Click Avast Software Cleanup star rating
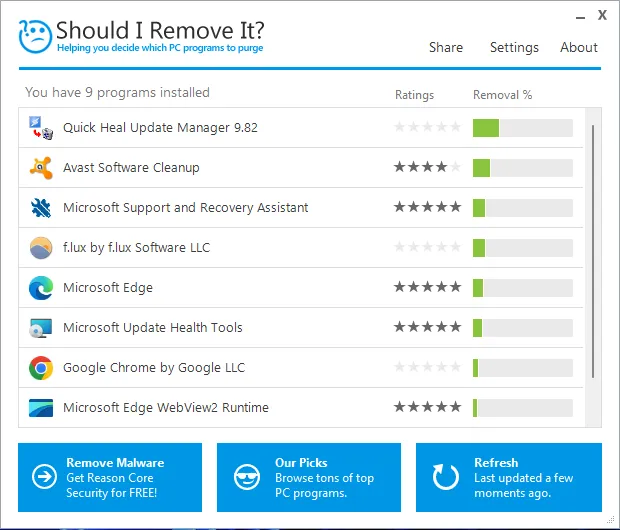 (x=427, y=167)
